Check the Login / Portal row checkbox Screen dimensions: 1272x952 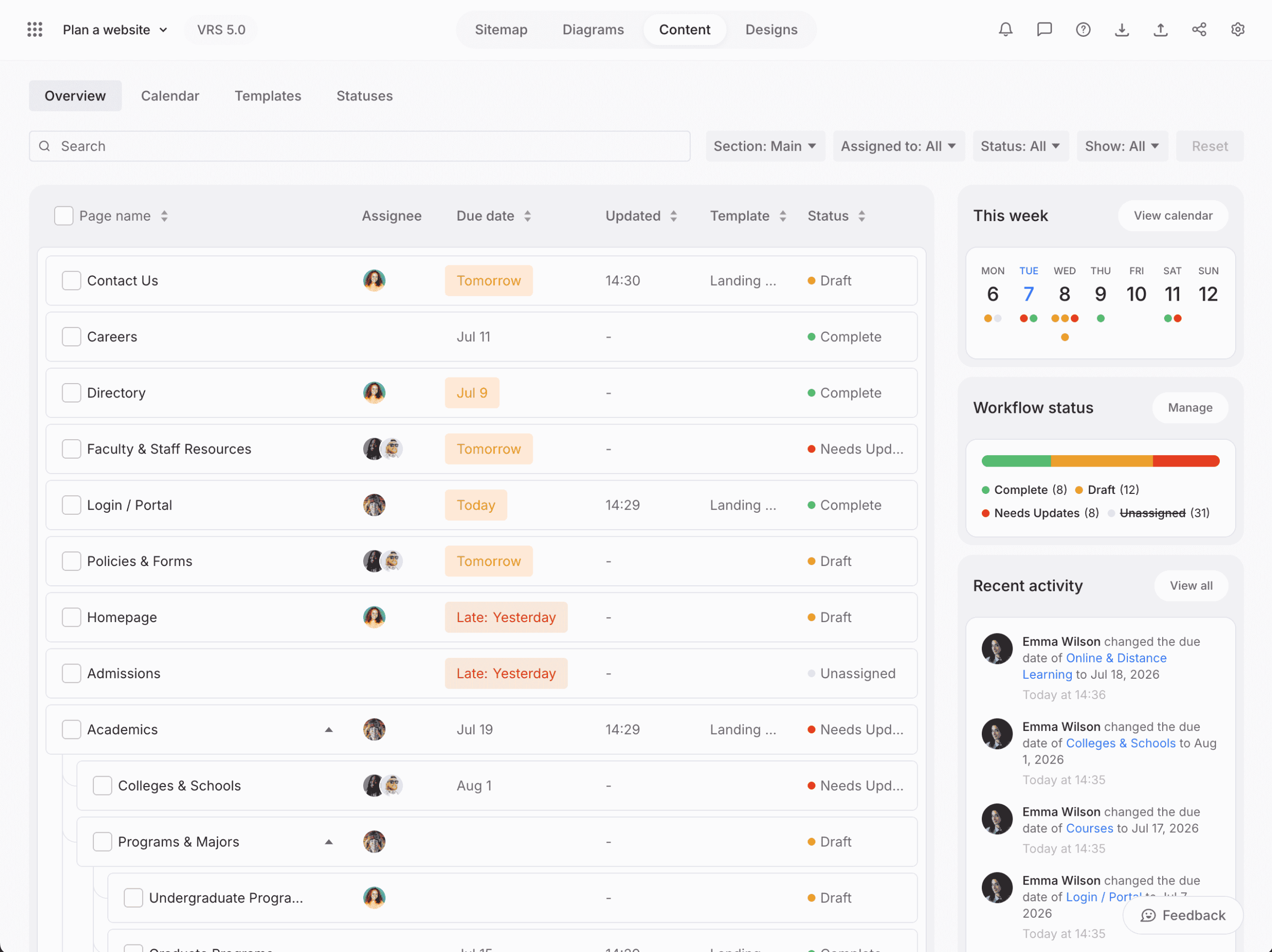[72, 505]
